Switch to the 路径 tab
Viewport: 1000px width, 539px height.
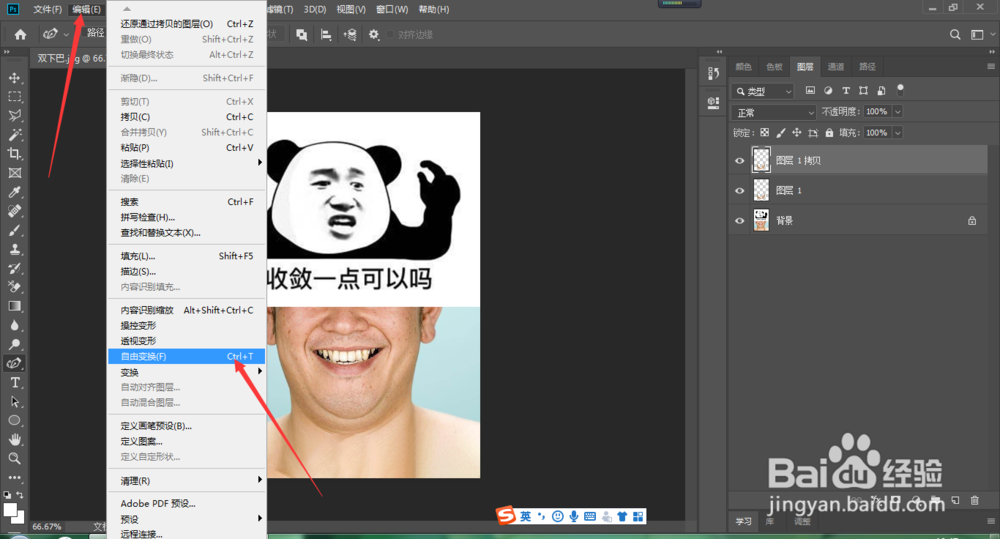(x=867, y=66)
